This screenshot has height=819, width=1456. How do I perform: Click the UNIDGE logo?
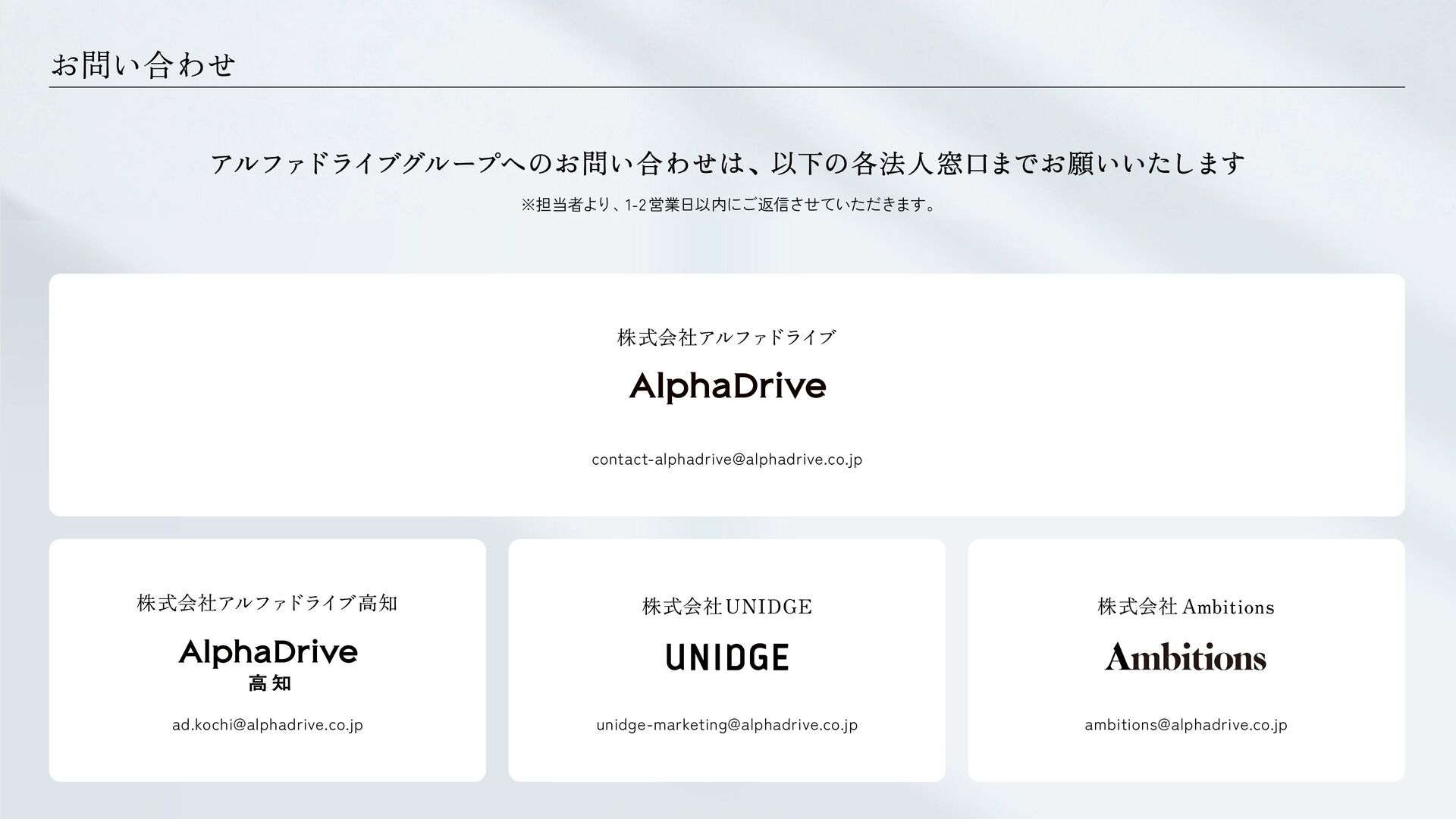(727, 657)
